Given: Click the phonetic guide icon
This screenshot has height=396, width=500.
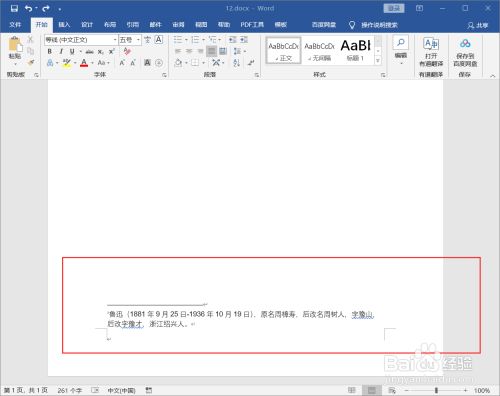Looking at the screenshot, I should point(147,40).
